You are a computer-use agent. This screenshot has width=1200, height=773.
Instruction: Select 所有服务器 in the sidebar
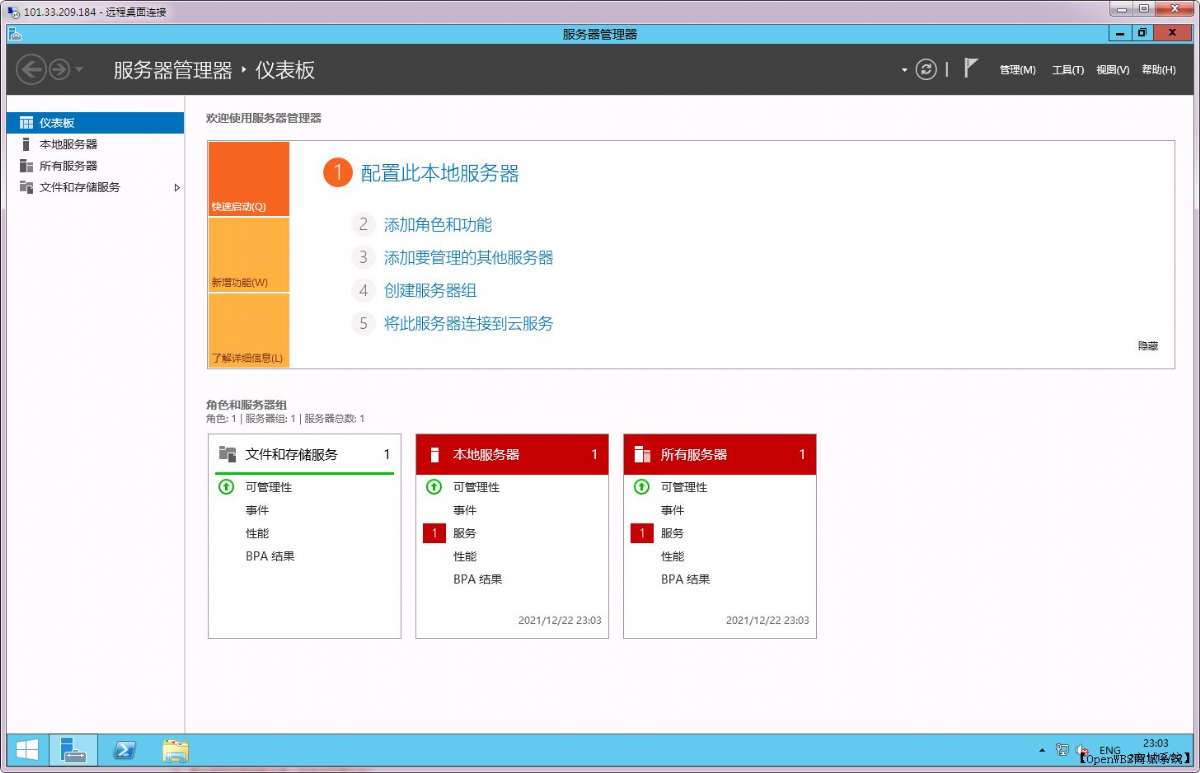pos(63,165)
